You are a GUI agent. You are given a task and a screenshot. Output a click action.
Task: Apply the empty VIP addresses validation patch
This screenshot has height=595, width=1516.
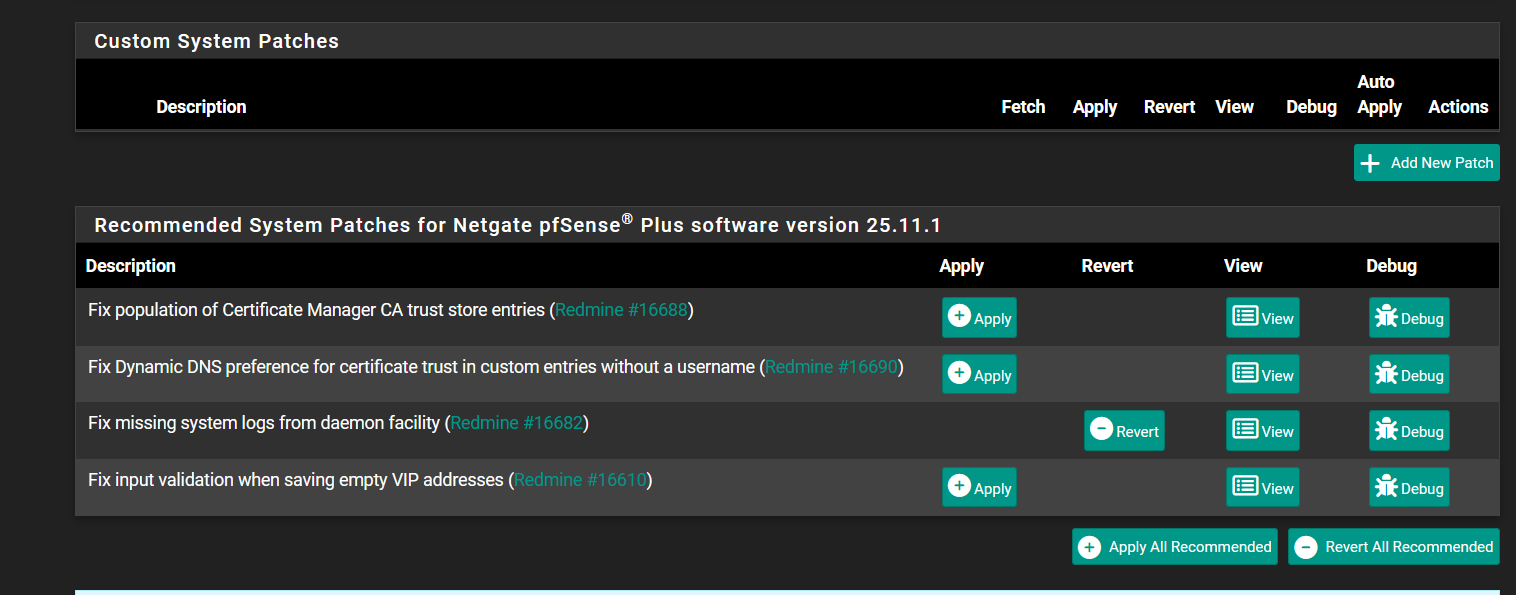coord(979,488)
